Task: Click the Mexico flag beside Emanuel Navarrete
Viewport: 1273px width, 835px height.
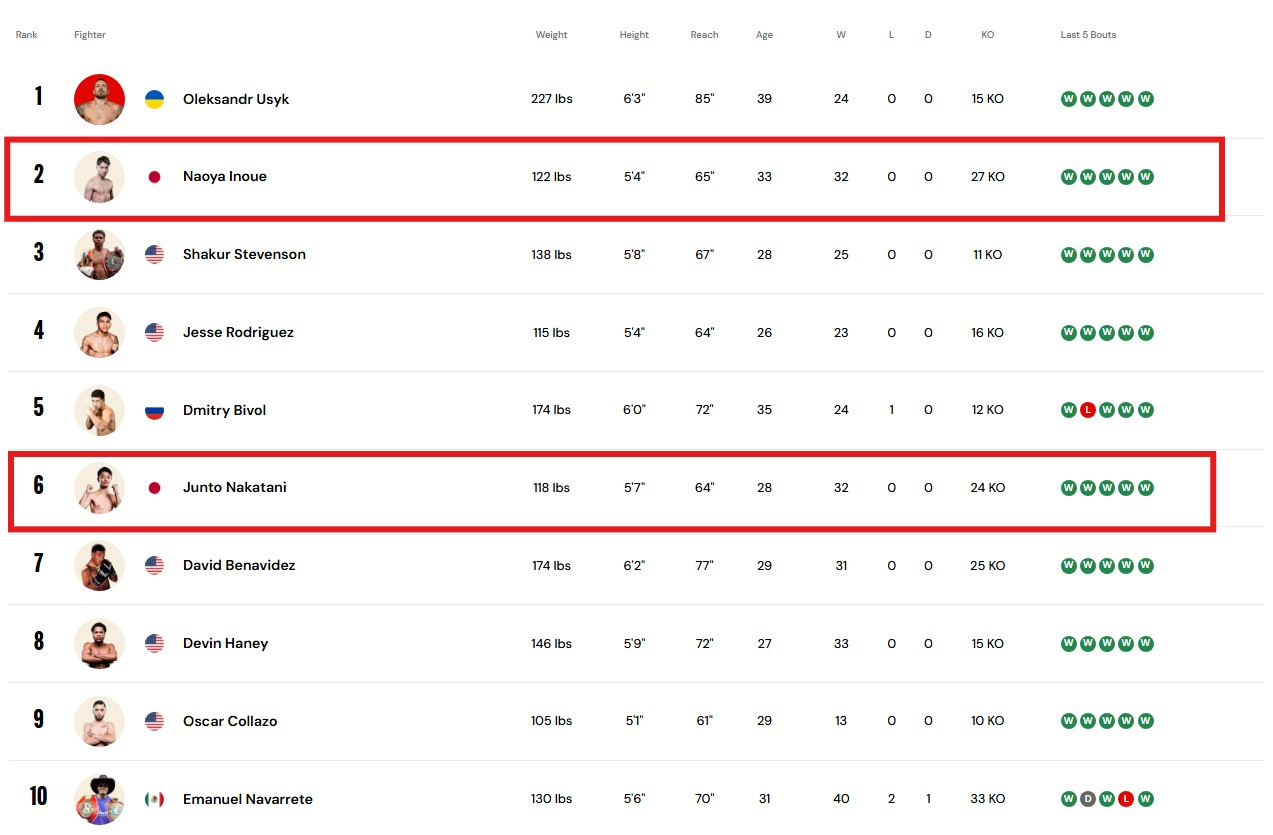Action: tap(154, 799)
